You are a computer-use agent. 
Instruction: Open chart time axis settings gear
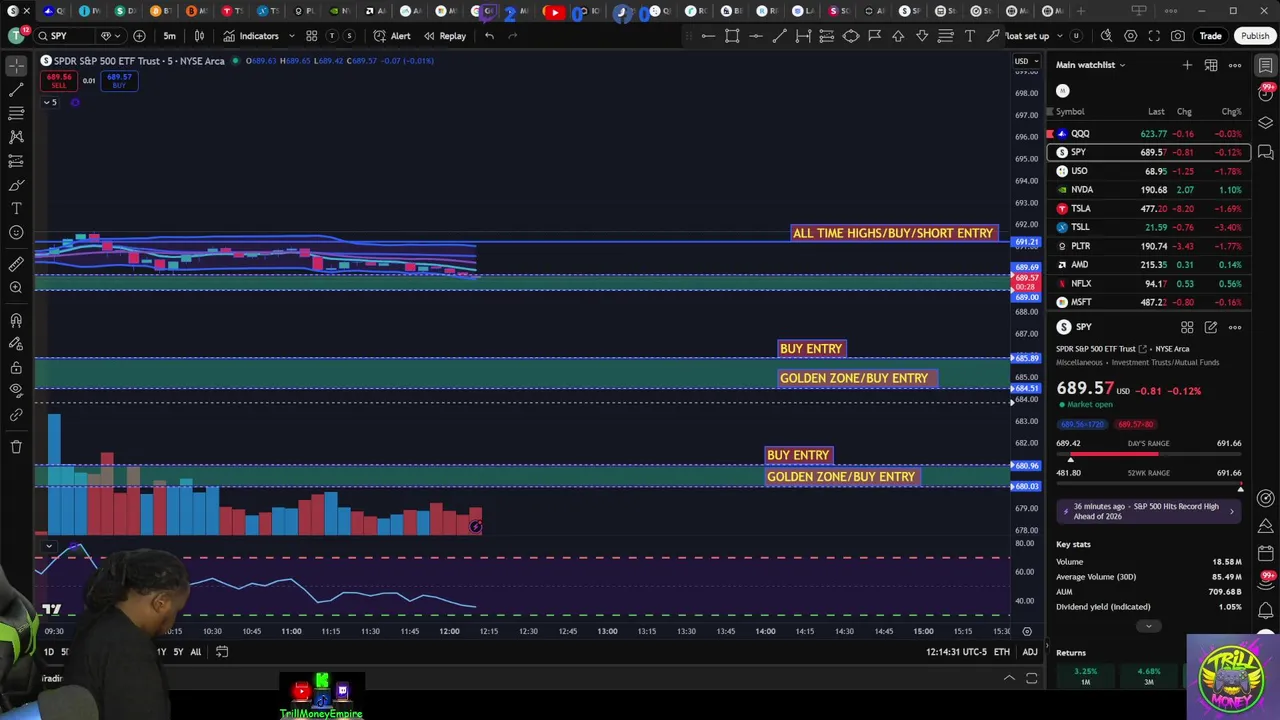pyautogui.click(x=1027, y=631)
